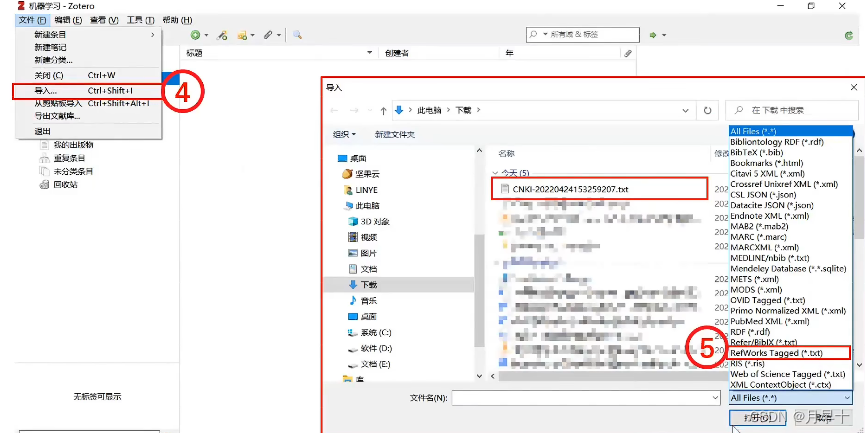
Task: Click the paperclip Add Attachment icon
Action: pos(268,35)
